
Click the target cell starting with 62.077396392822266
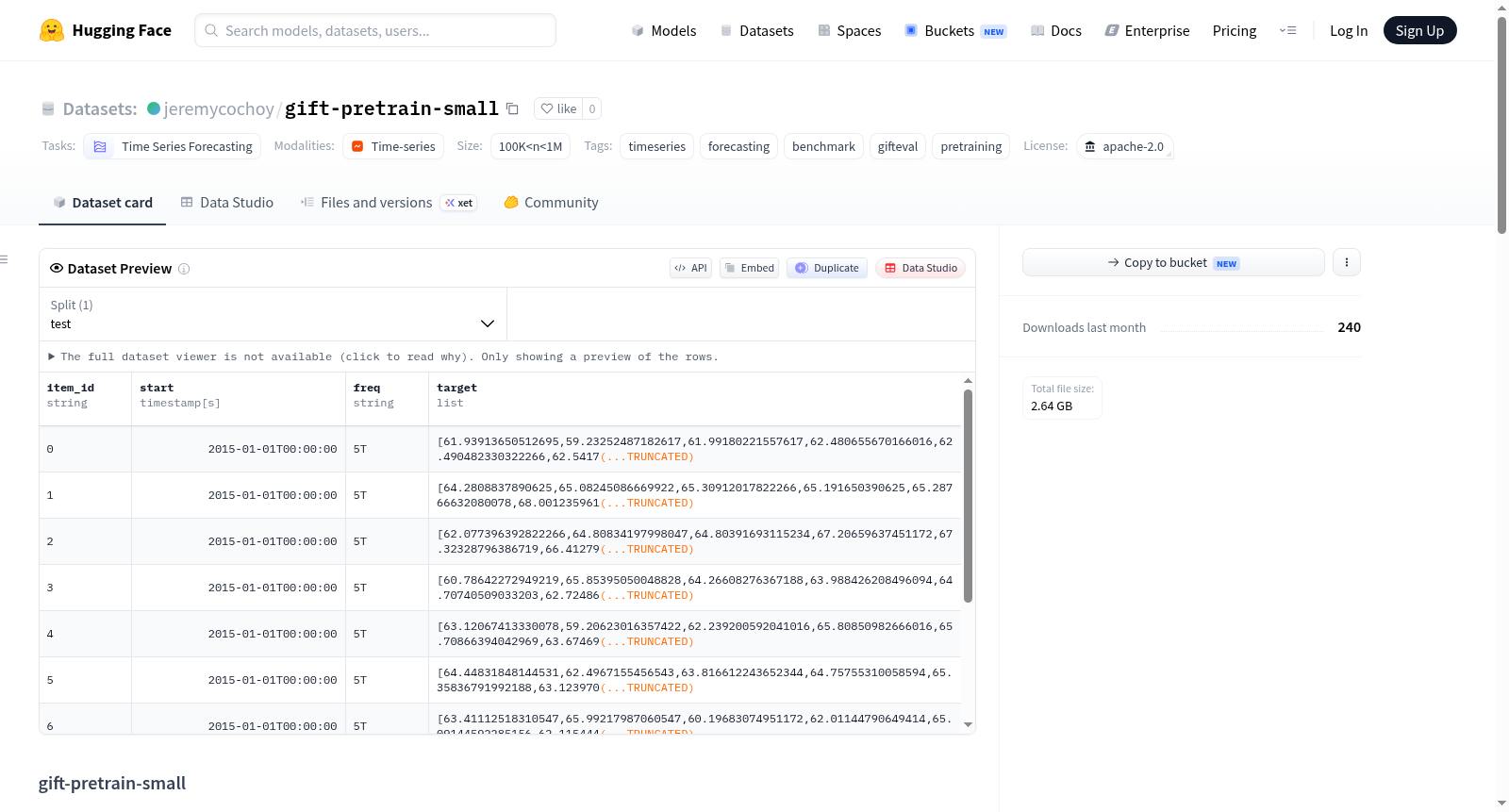pyautogui.click(x=695, y=541)
